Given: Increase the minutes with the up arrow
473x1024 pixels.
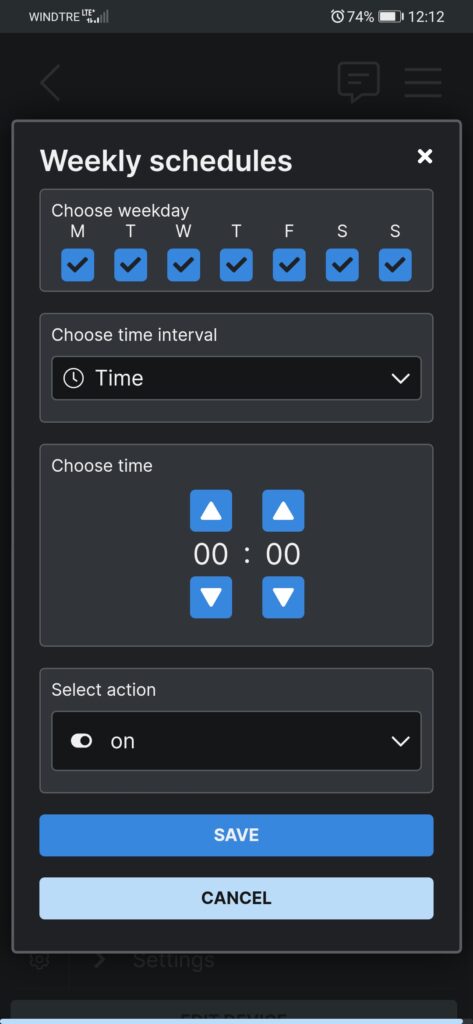Looking at the screenshot, I should tap(283, 511).
